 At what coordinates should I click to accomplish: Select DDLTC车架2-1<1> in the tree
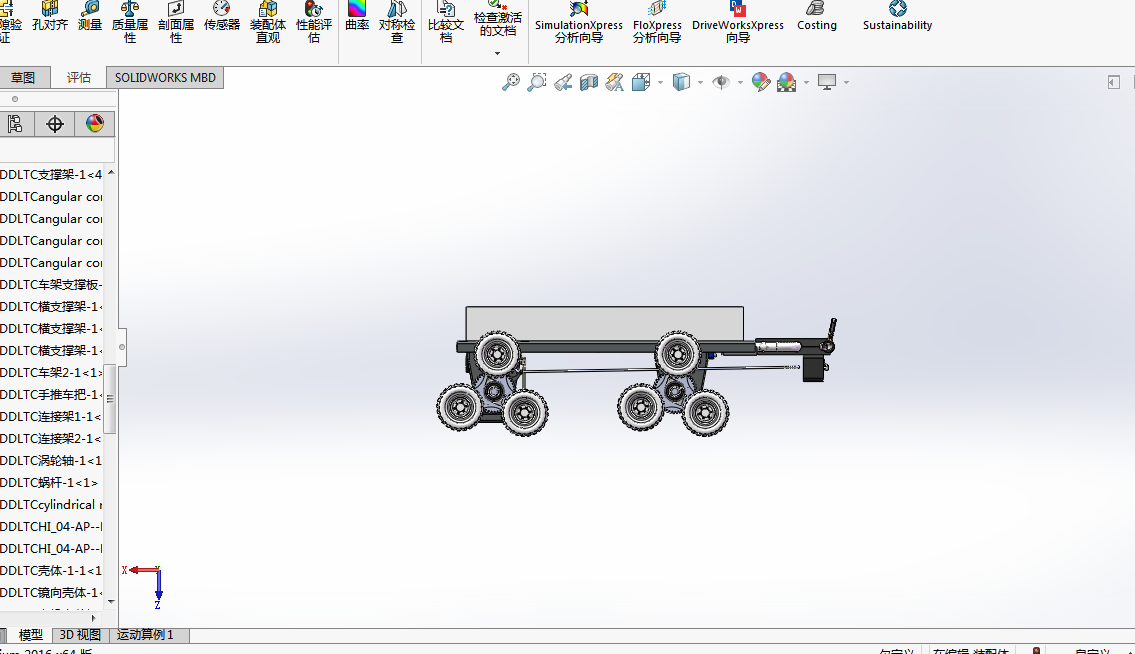tap(51, 372)
